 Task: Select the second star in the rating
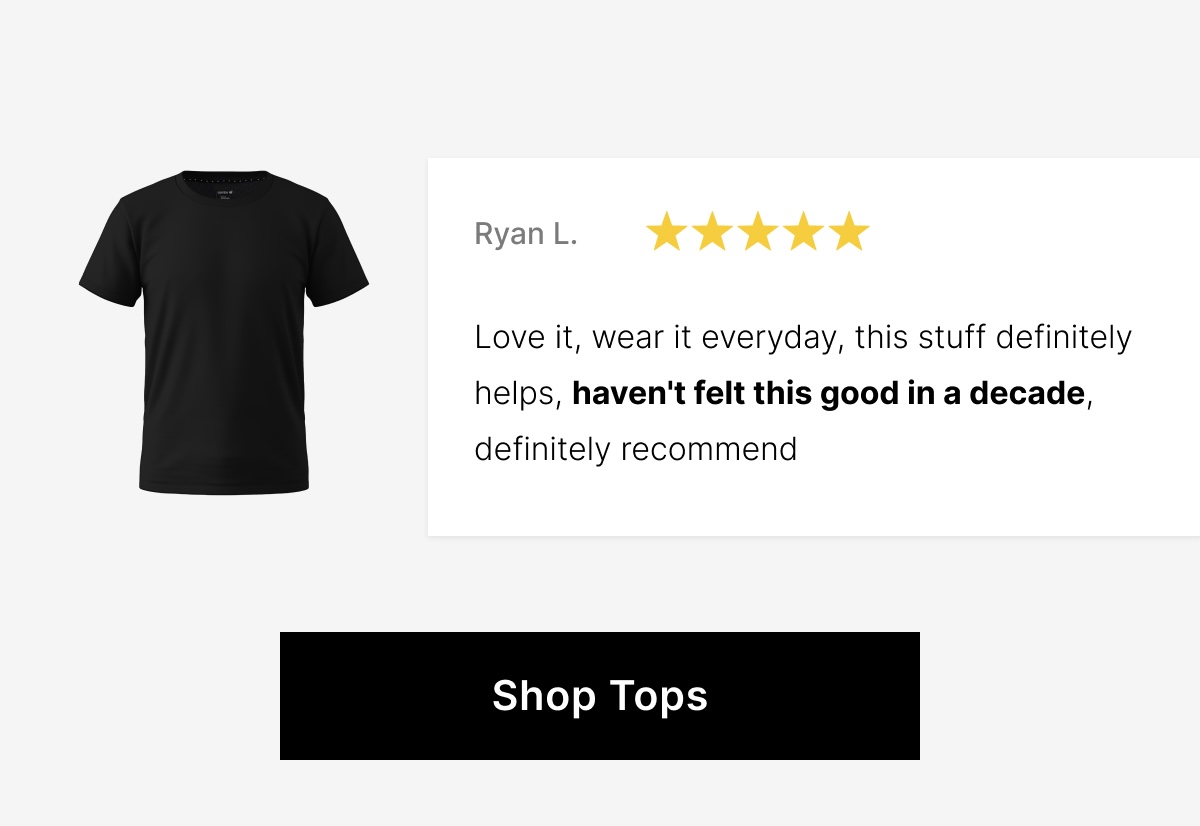click(711, 232)
